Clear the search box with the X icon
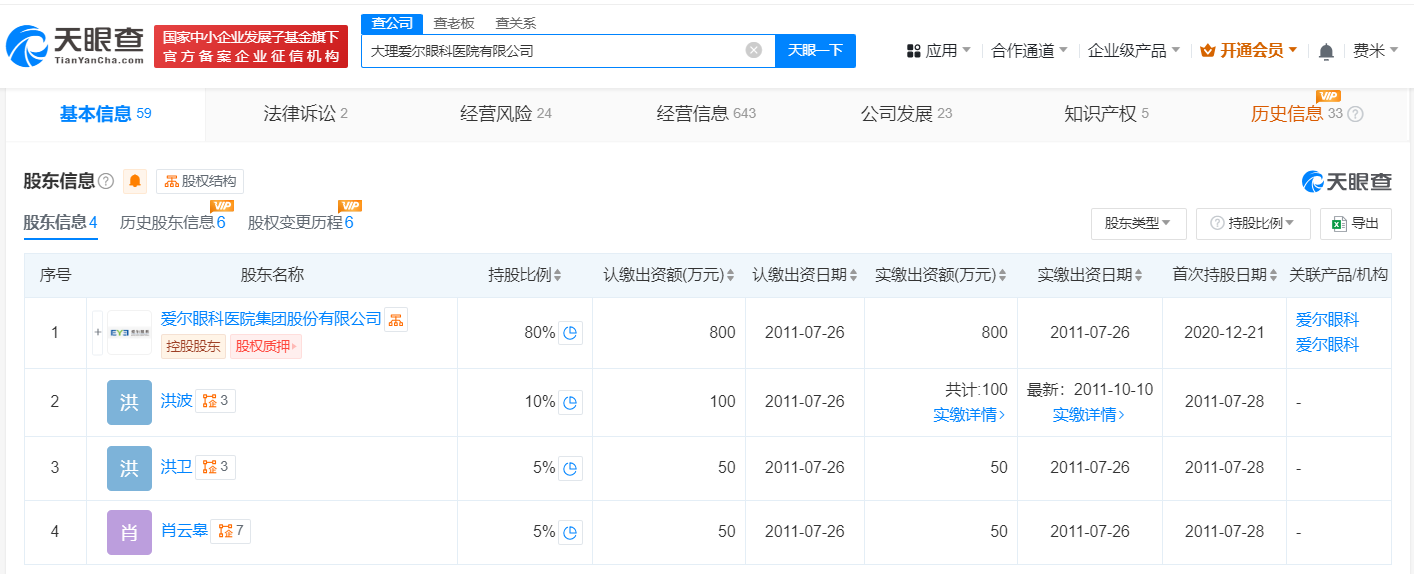This screenshot has height=574, width=1414. tap(754, 50)
